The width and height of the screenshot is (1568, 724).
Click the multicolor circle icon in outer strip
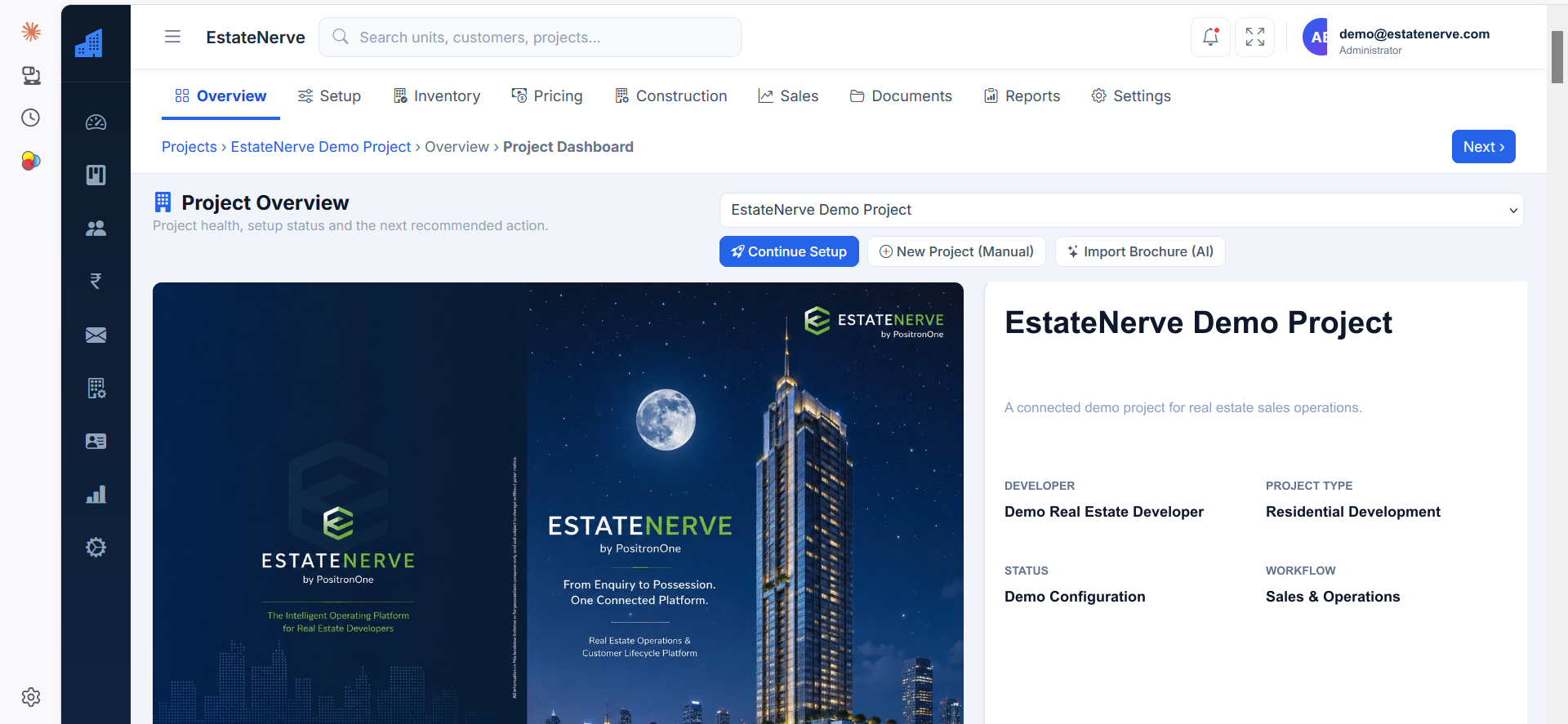click(x=31, y=161)
